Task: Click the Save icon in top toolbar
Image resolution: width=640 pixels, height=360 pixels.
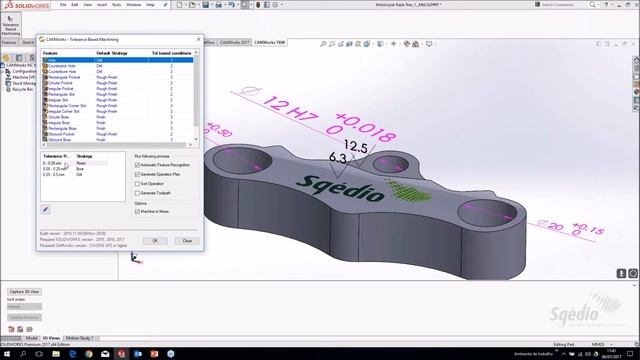Action: click(x=206, y=5)
